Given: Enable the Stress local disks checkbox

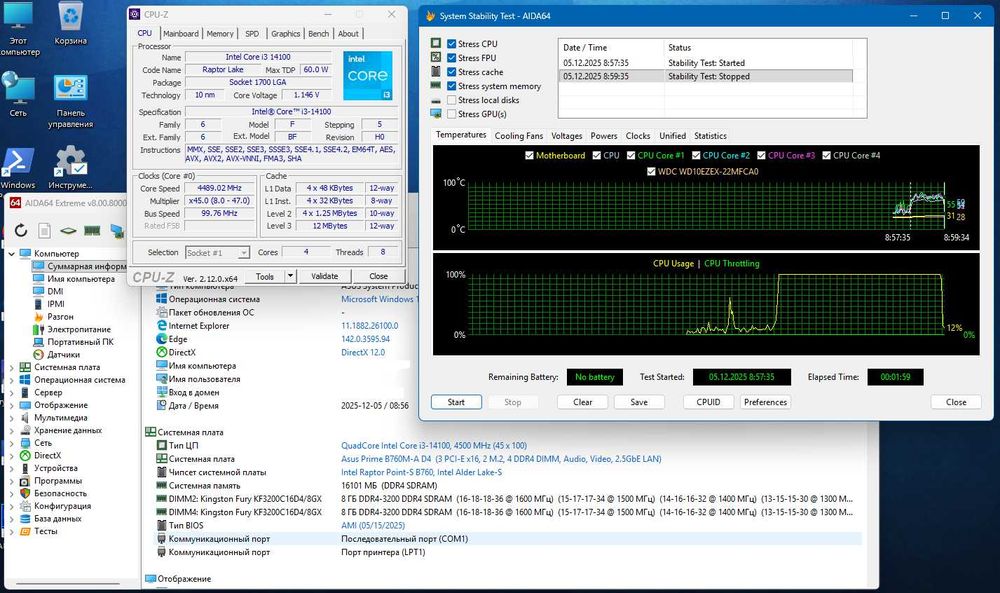Looking at the screenshot, I should (452, 99).
